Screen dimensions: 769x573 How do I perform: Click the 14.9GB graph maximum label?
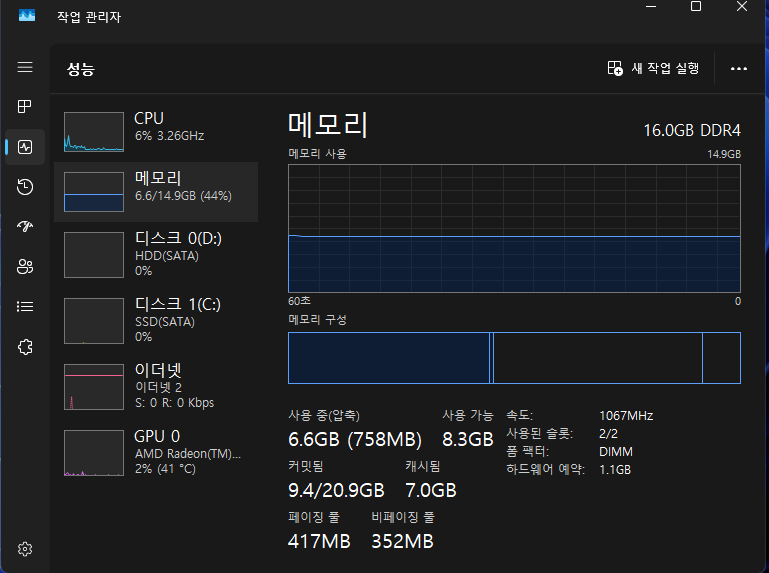[x=723, y=154]
